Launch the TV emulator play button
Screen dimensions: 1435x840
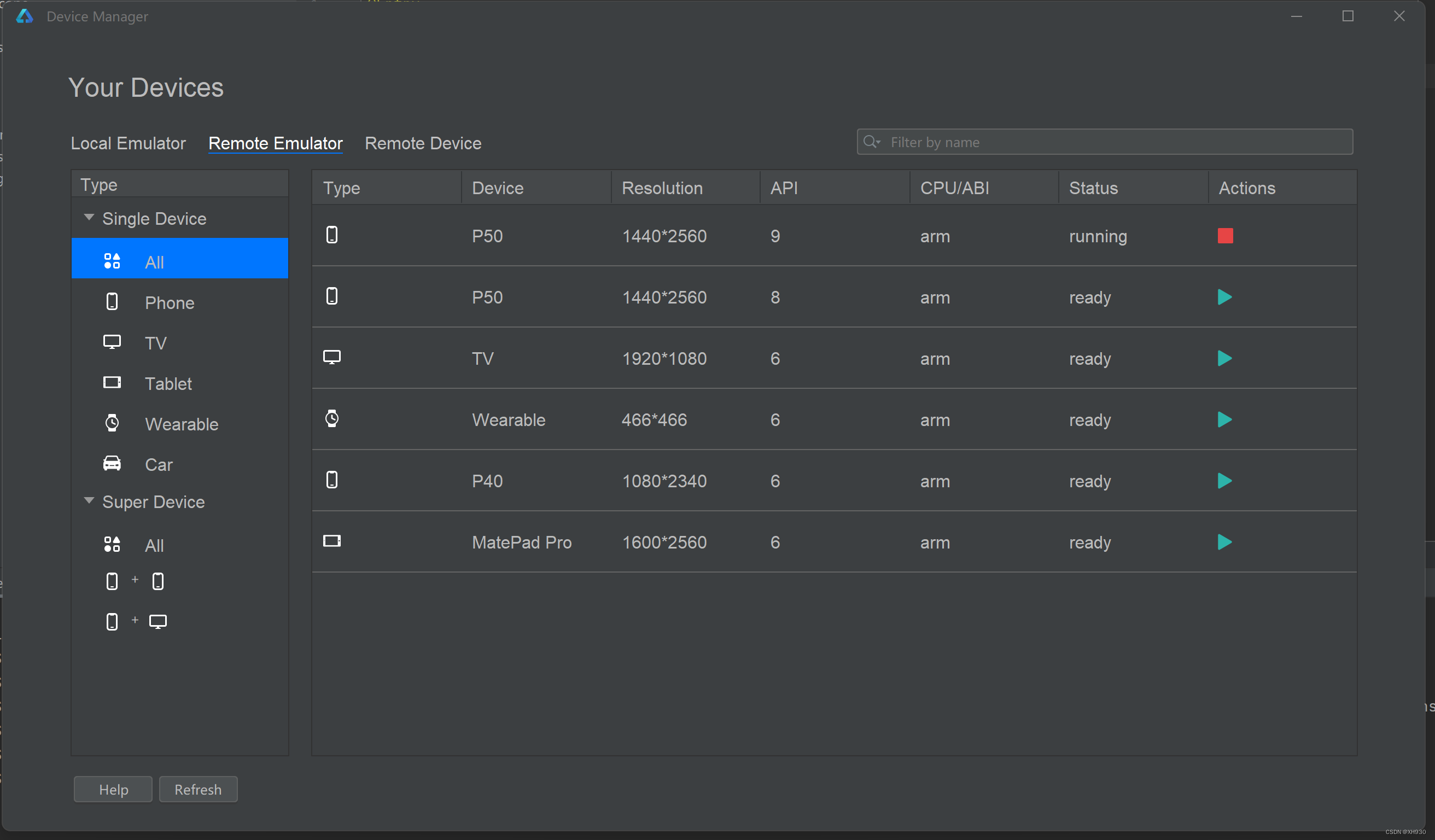(1224, 358)
